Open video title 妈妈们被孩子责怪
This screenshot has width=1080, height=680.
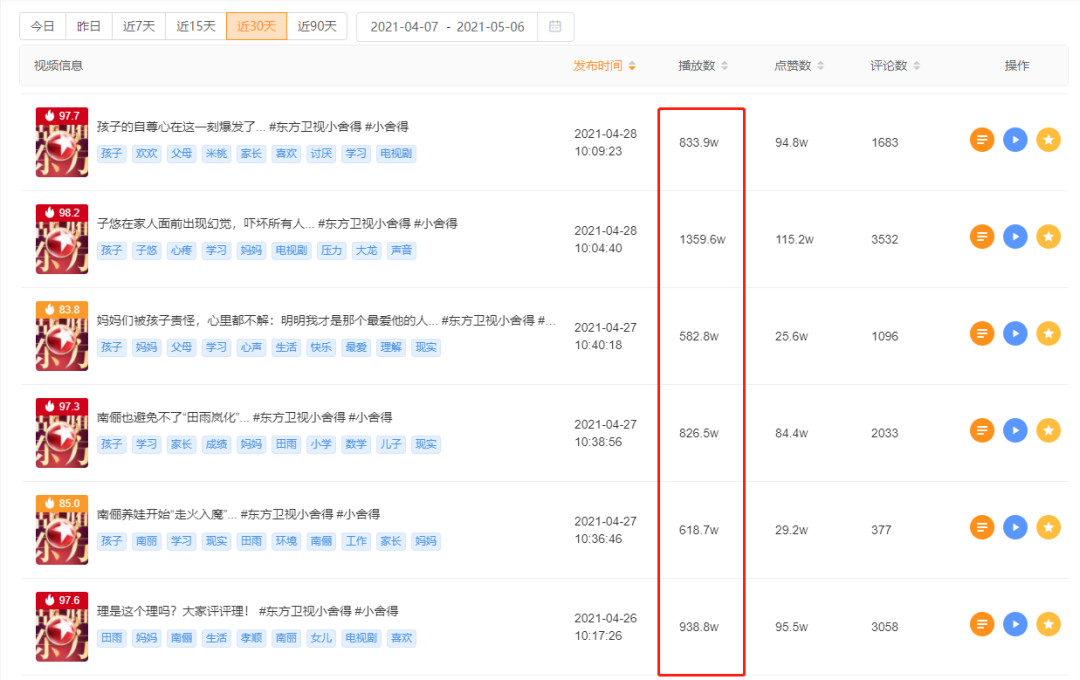tap(326, 320)
